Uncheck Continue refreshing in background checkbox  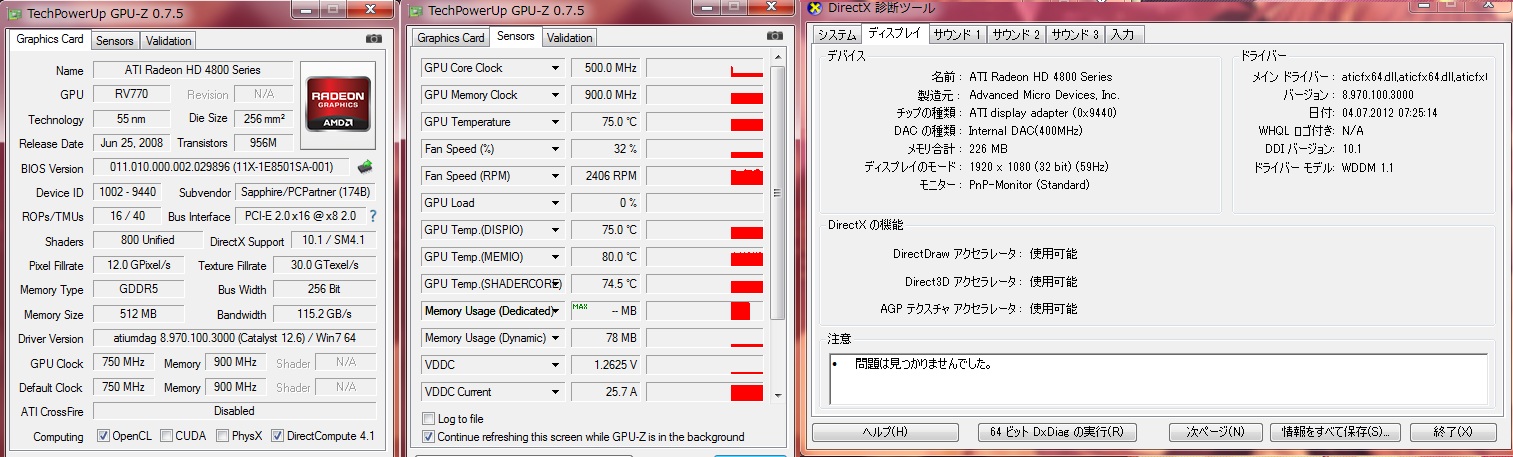429,437
